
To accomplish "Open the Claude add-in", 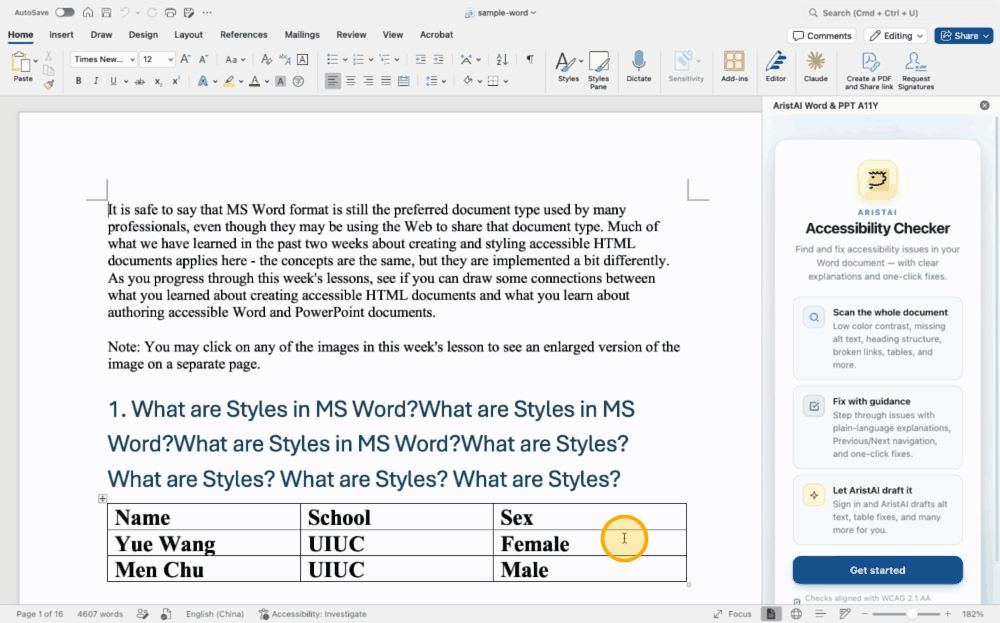I will point(815,67).
